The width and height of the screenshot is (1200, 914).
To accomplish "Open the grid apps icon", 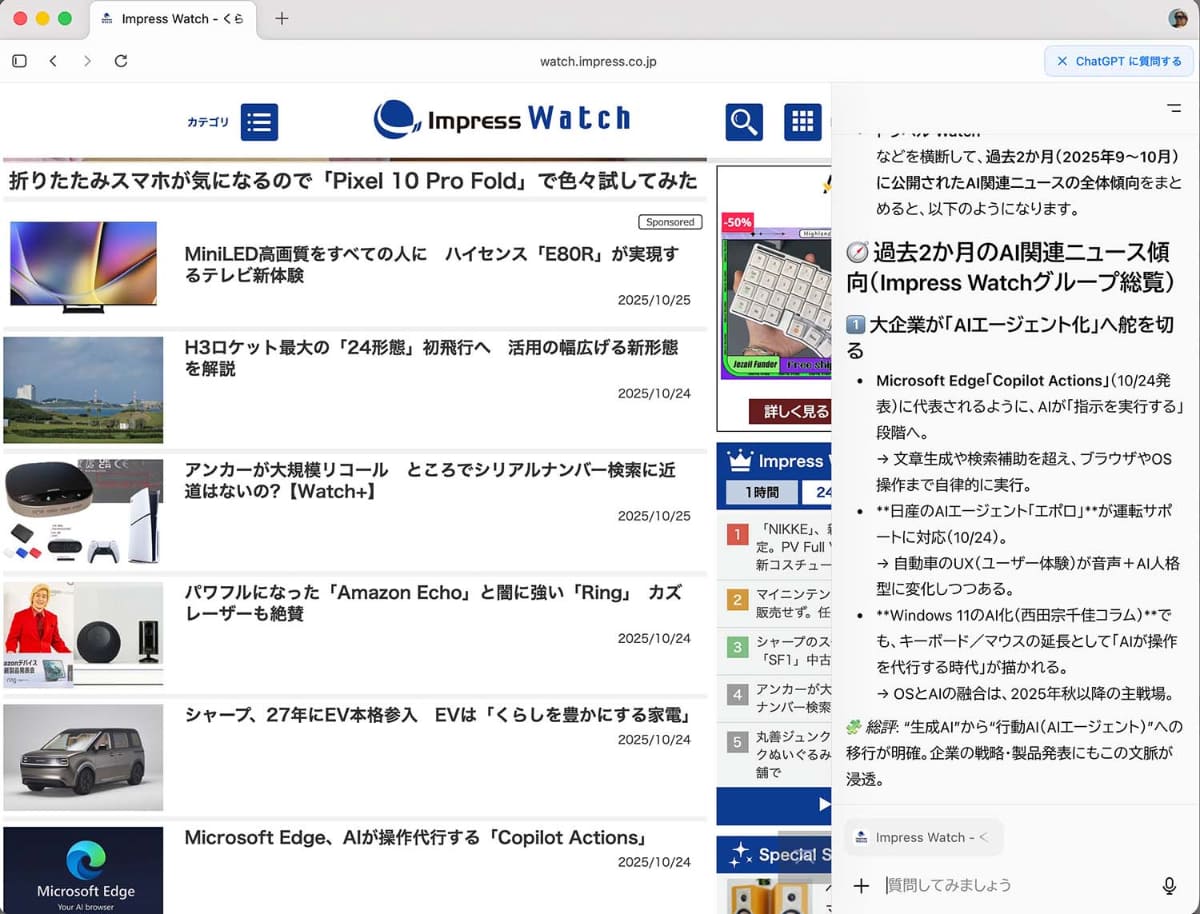I will click(802, 122).
